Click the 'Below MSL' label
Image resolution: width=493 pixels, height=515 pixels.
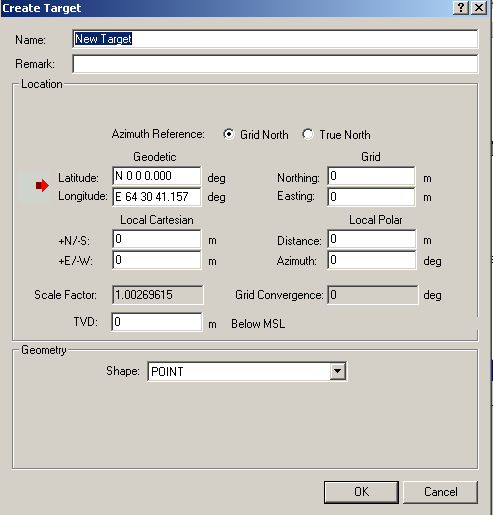pos(258,324)
